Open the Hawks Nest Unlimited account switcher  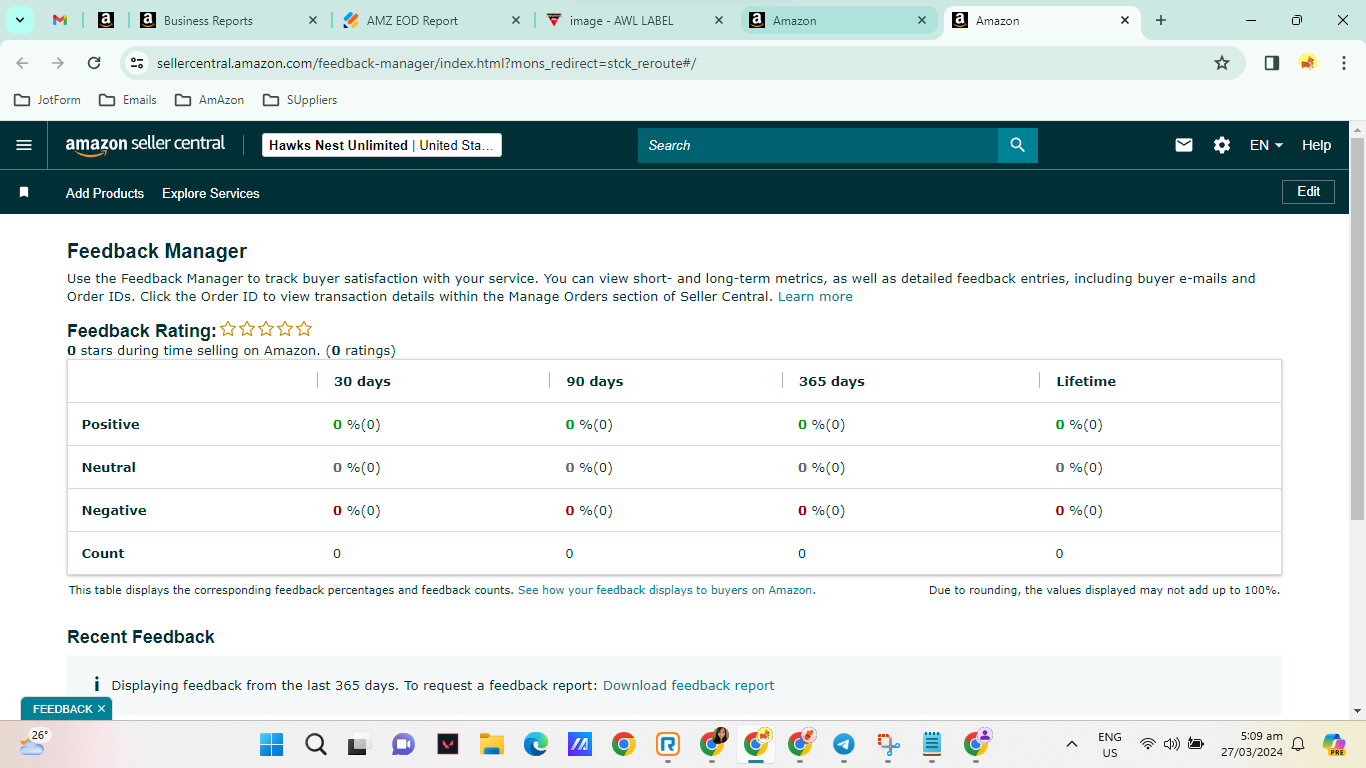(x=382, y=145)
